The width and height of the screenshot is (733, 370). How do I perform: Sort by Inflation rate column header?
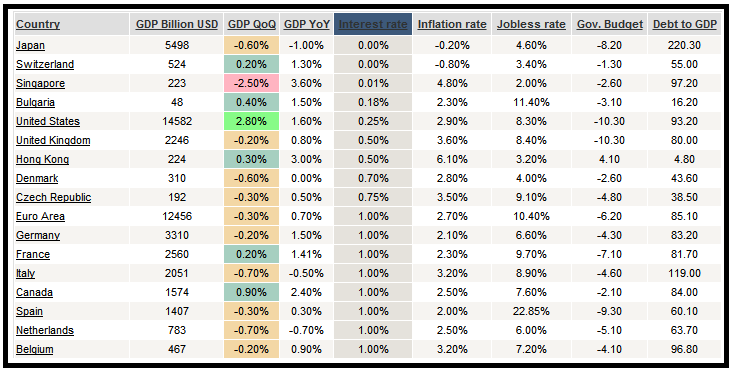(x=452, y=24)
